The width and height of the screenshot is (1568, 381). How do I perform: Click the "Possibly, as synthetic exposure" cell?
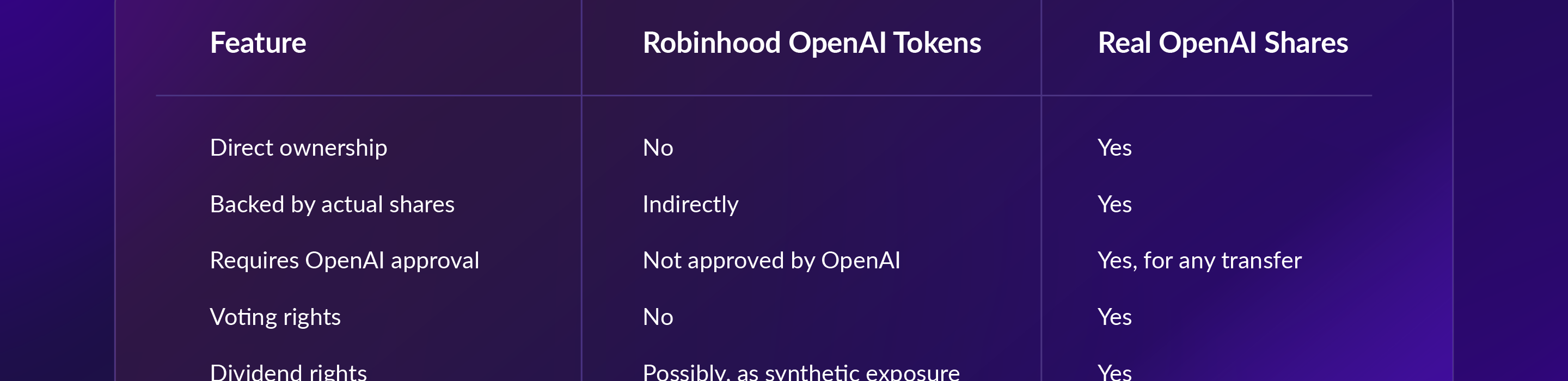point(801,372)
